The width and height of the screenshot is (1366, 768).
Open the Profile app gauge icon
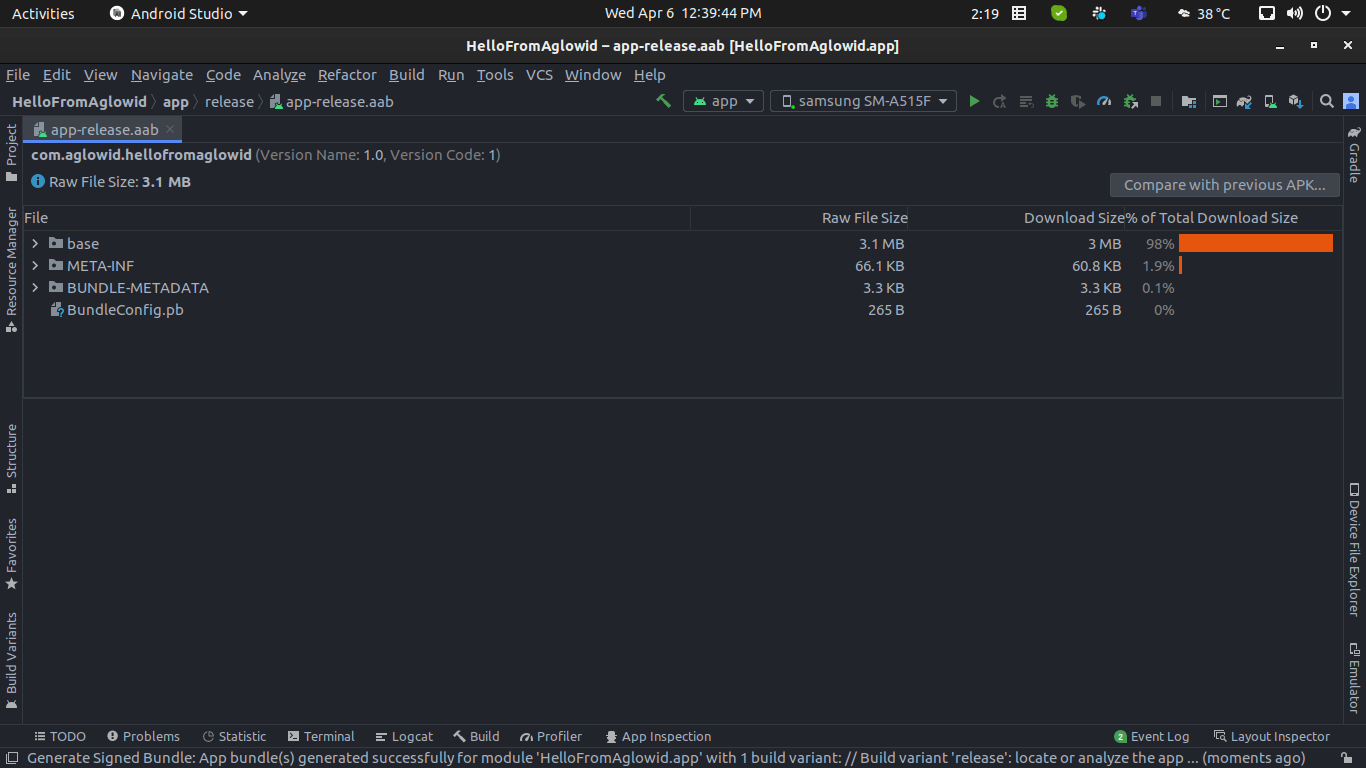[1104, 101]
